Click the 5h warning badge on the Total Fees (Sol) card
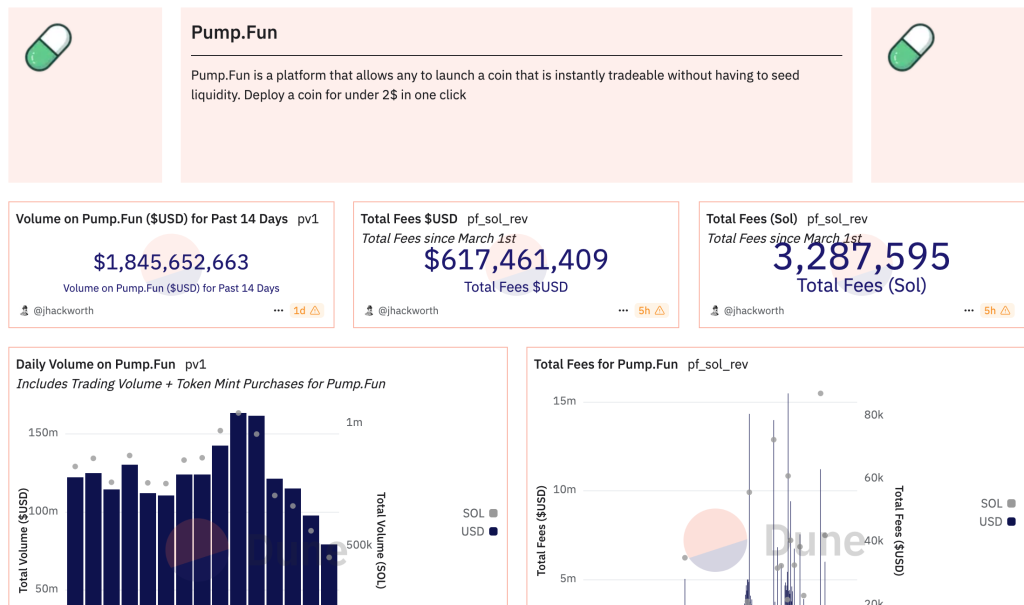Image resolution: width=1024 pixels, height=605 pixels. (997, 311)
